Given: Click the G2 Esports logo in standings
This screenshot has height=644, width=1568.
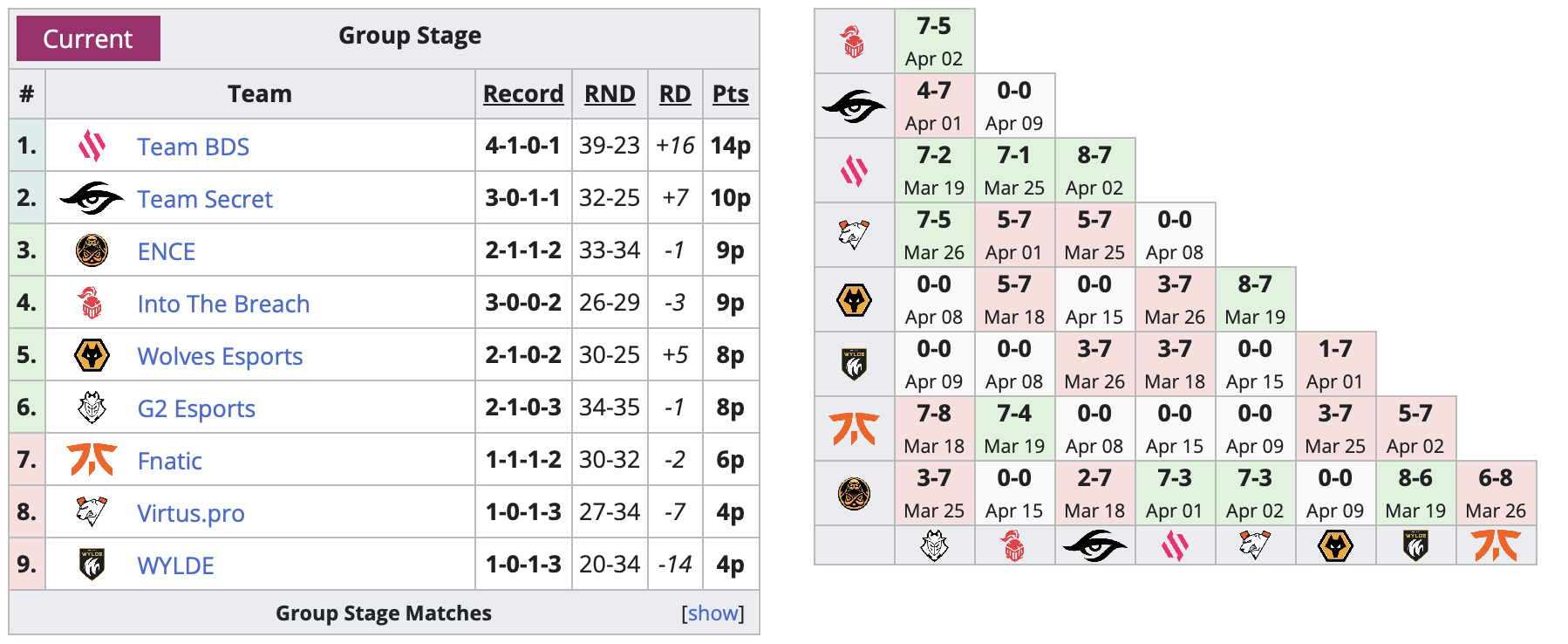Looking at the screenshot, I should pyautogui.click(x=92, y=408).
